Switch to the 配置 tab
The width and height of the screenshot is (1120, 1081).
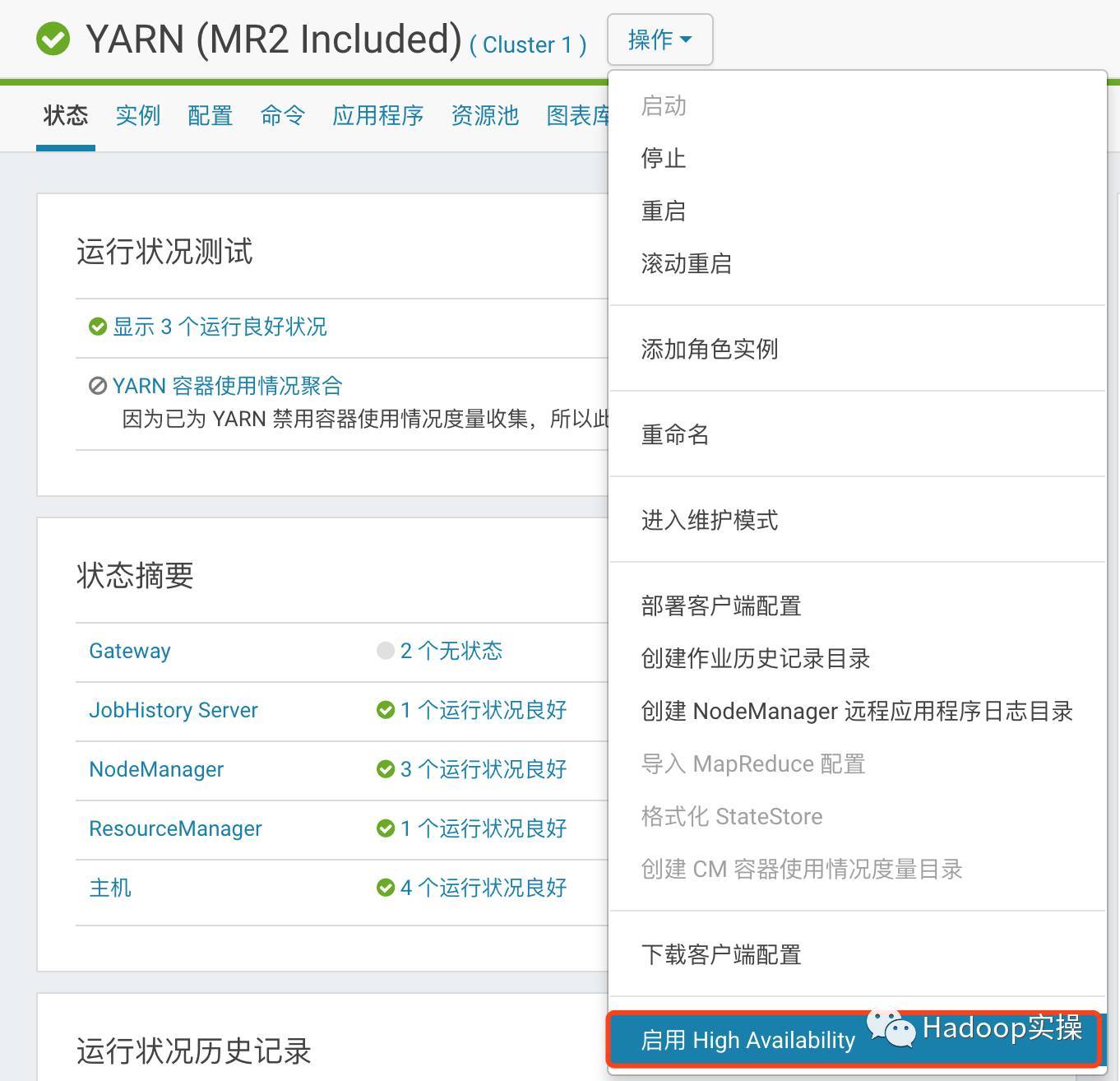(x=210, y=115)
